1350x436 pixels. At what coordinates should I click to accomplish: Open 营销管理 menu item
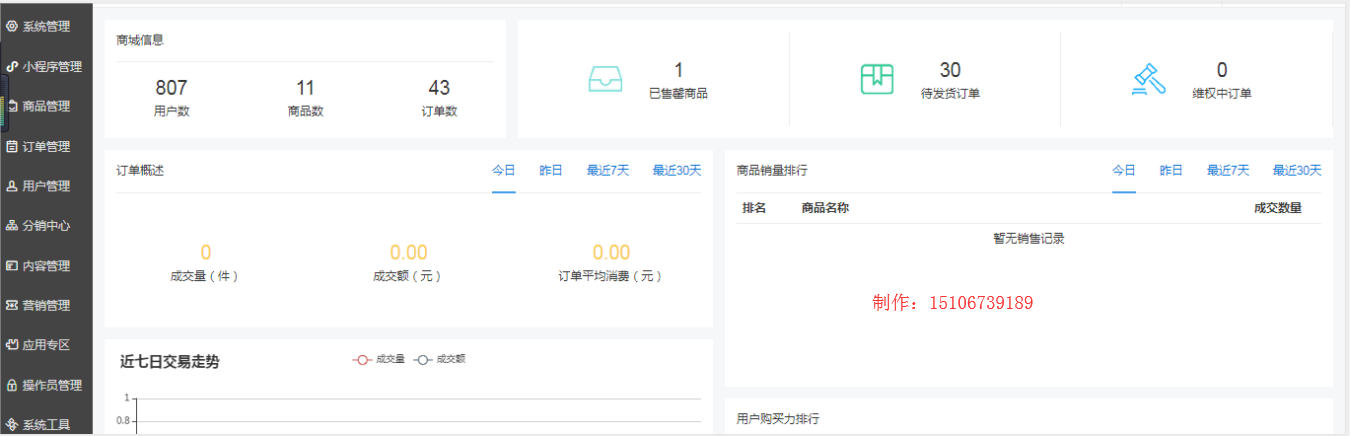click(x=46, y=305)
